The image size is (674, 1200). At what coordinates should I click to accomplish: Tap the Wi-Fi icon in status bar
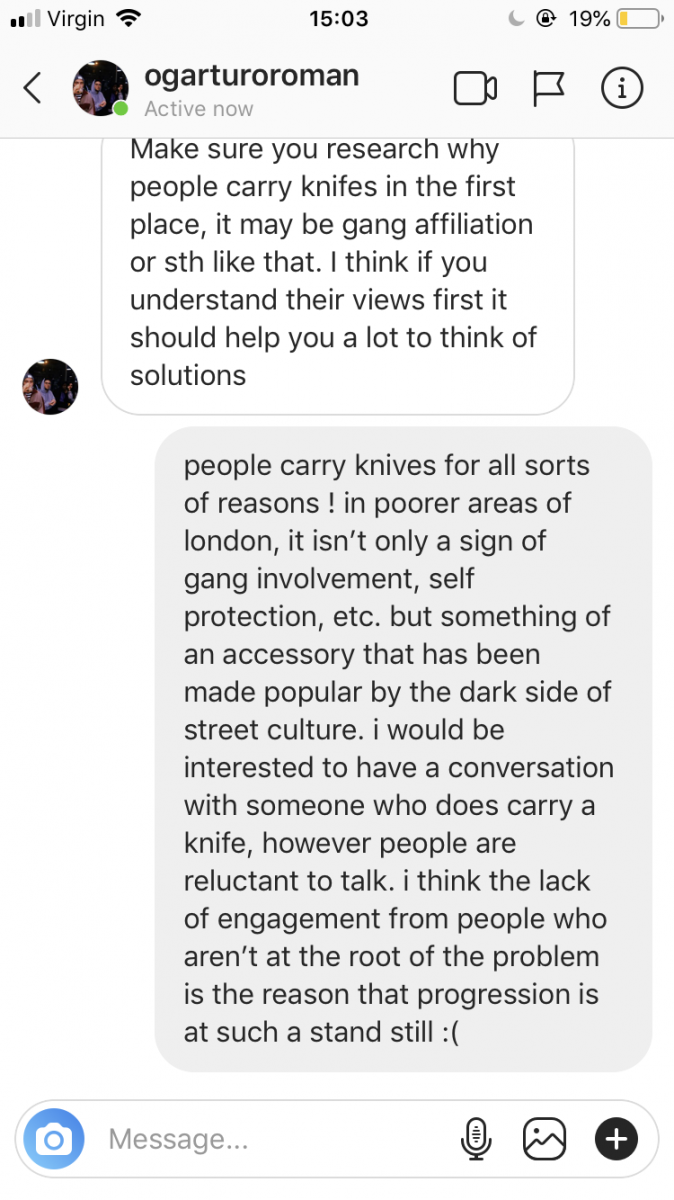(128, 18)
